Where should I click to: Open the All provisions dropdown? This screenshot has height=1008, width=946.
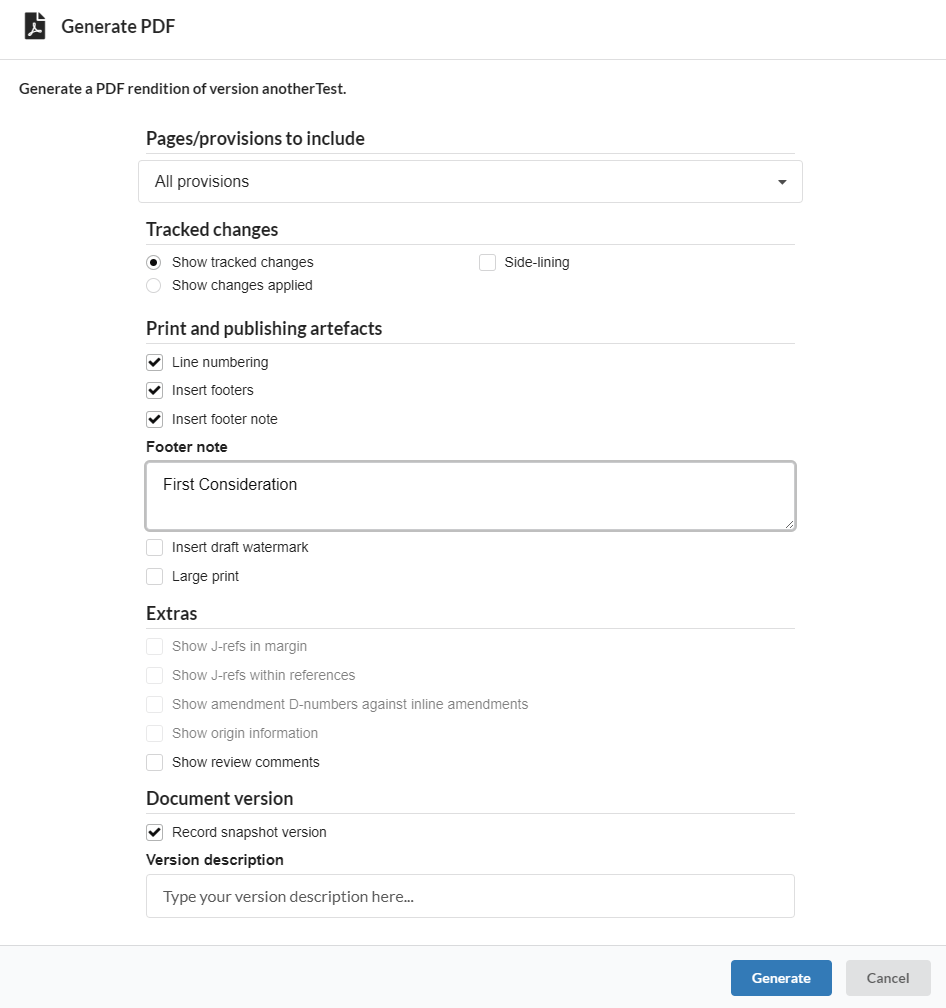(x=470, y=182)
